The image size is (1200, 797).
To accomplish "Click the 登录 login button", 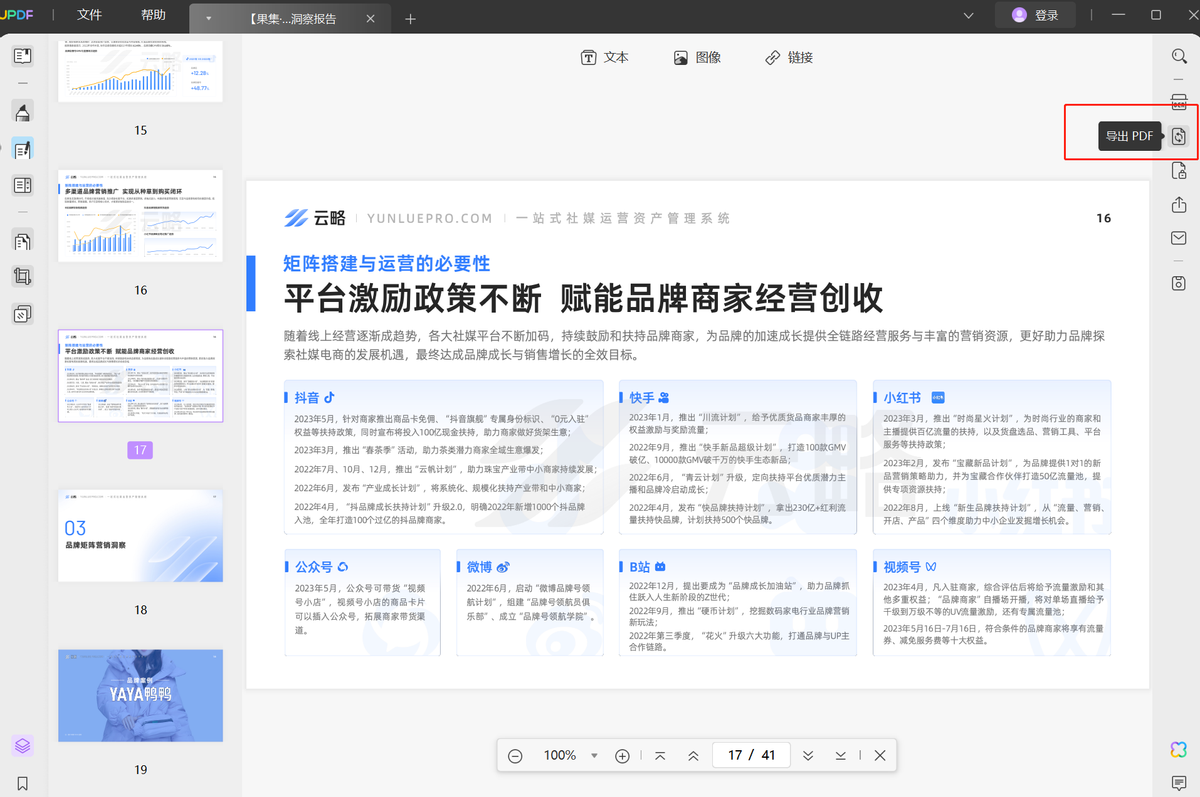I will 1035,15.
